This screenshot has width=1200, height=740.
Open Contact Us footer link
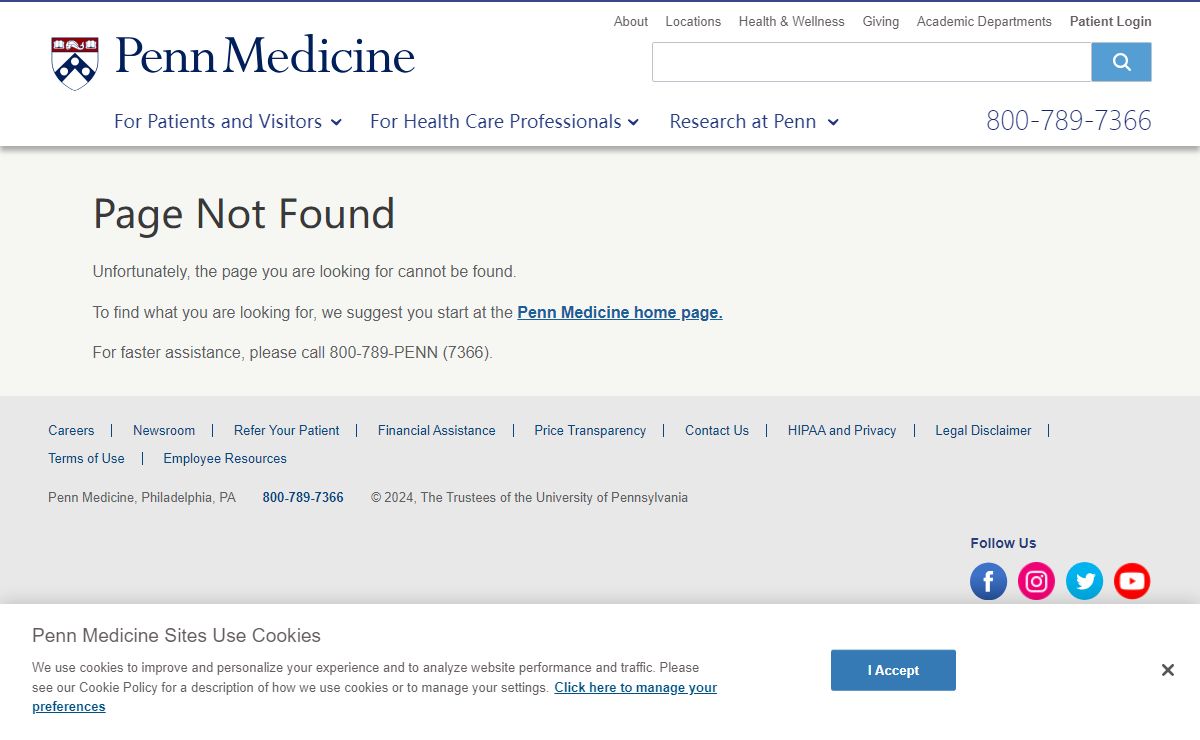[717, 430]
